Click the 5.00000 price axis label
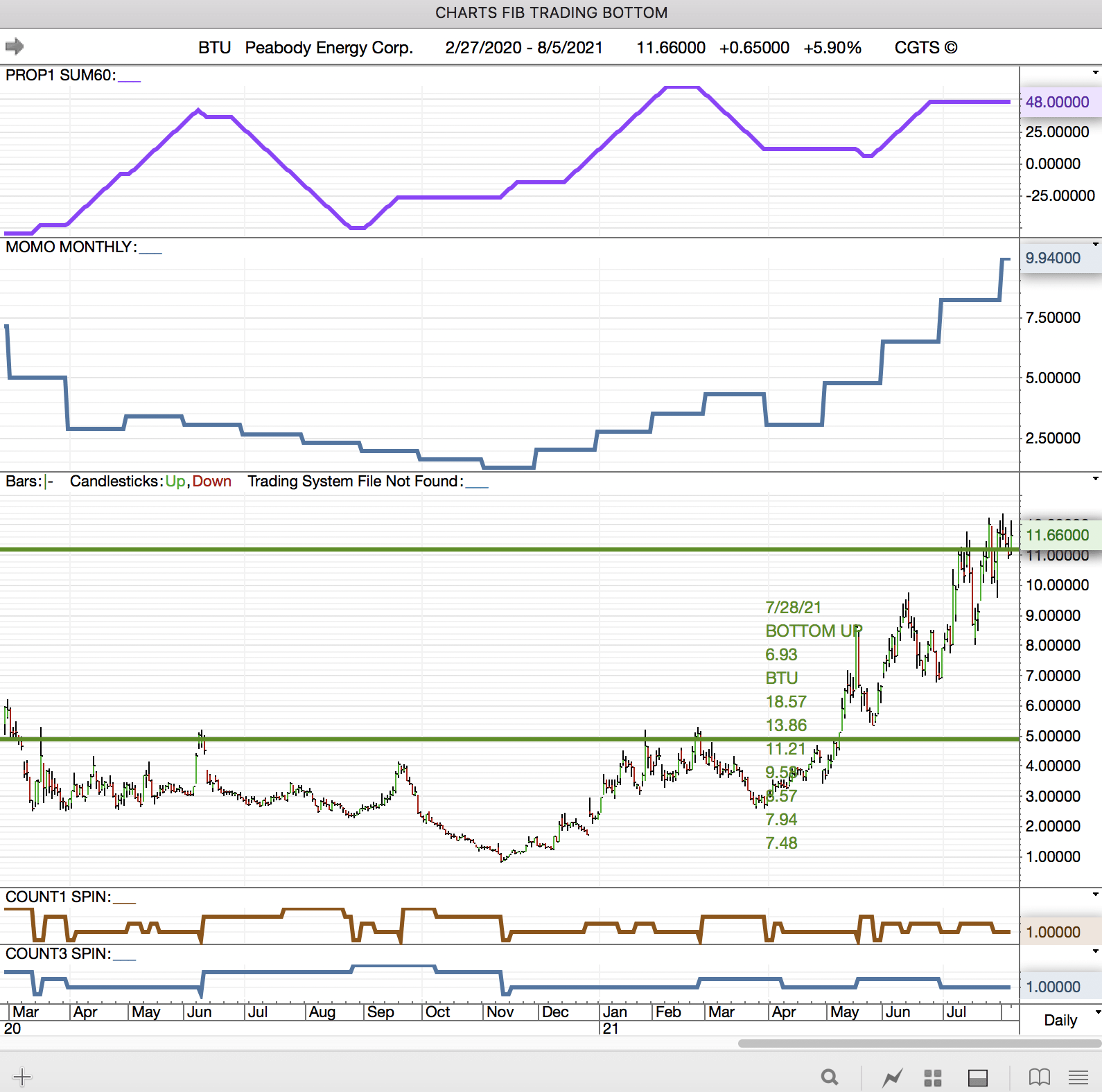1102x1092 pixels. (x=1053, y=736)
